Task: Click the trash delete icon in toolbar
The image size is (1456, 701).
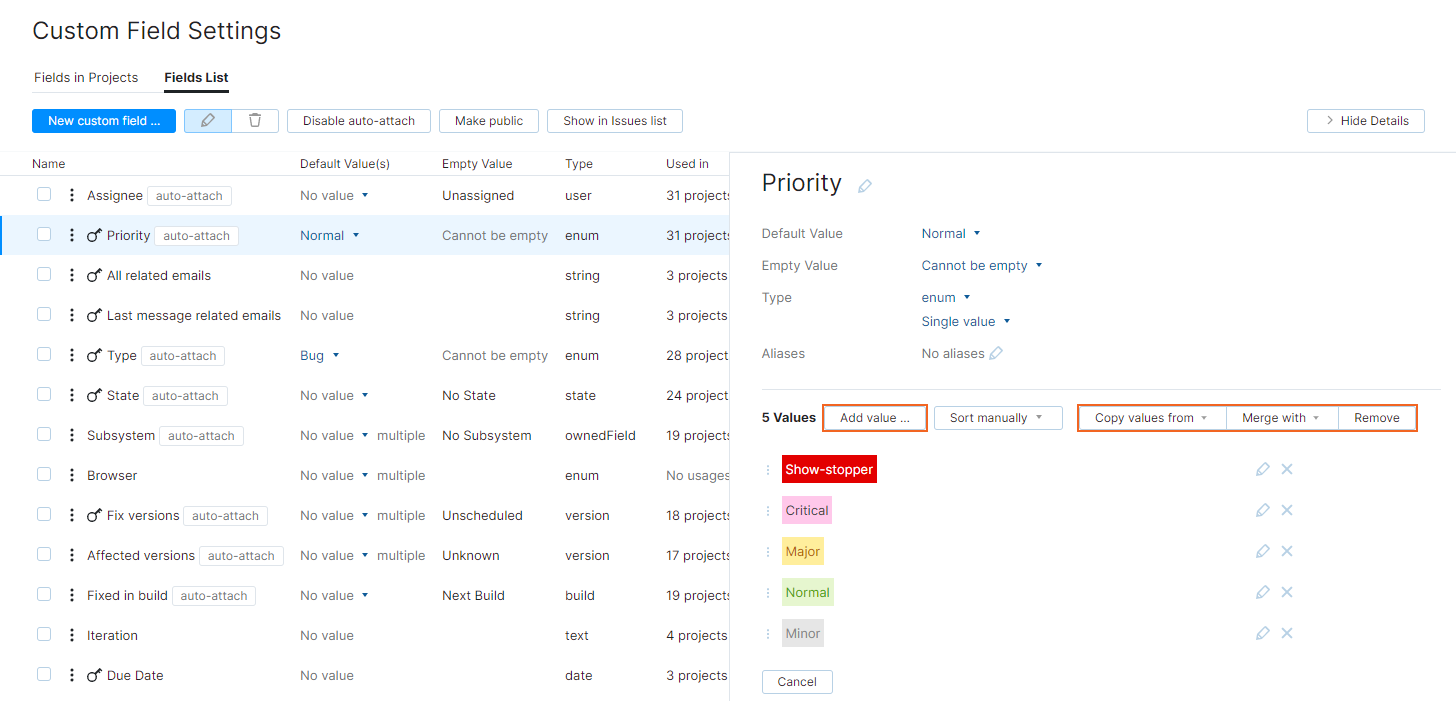Action: (255, 121)
